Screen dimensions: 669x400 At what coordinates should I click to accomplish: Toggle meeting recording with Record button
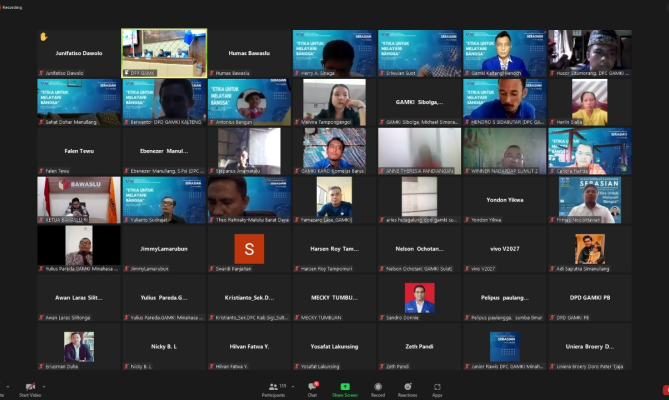tap(378, 388)
